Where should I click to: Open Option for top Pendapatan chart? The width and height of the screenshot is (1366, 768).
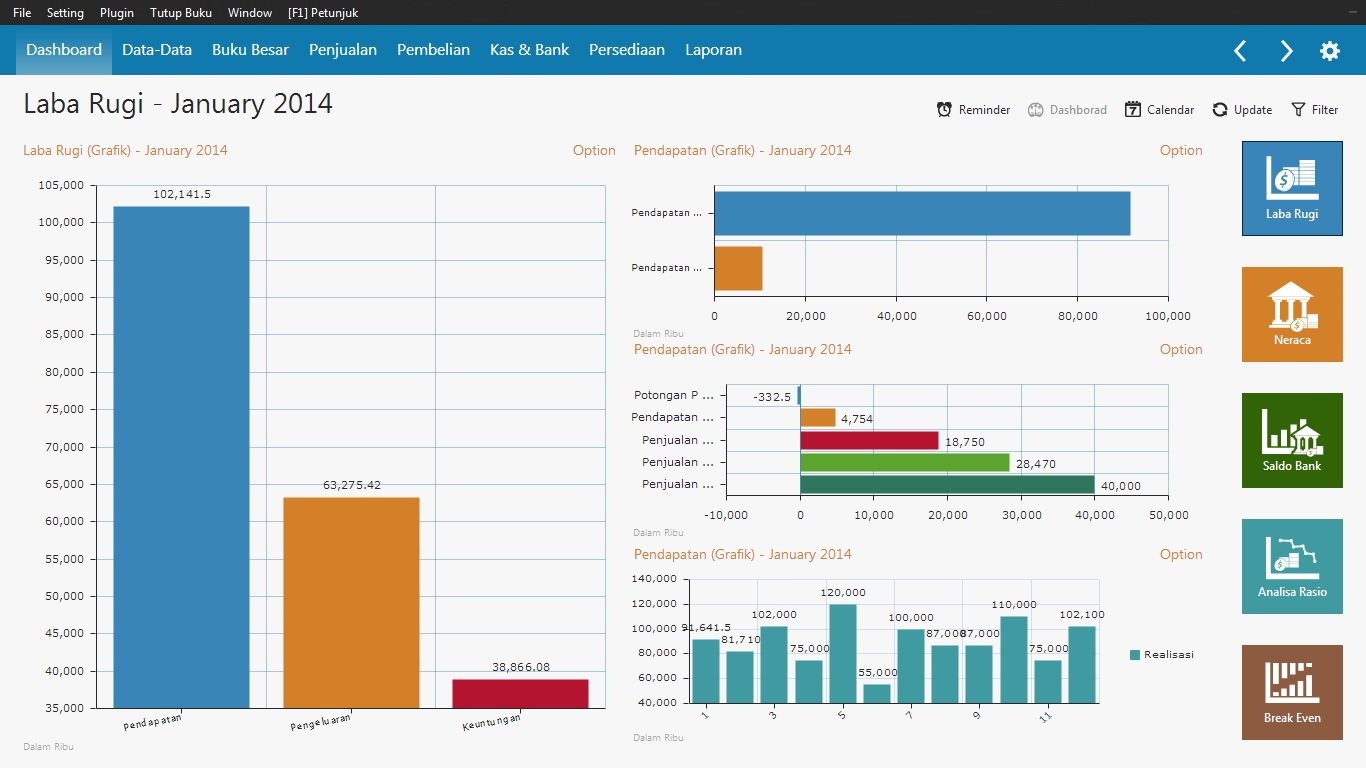(x=1181, y=150)
